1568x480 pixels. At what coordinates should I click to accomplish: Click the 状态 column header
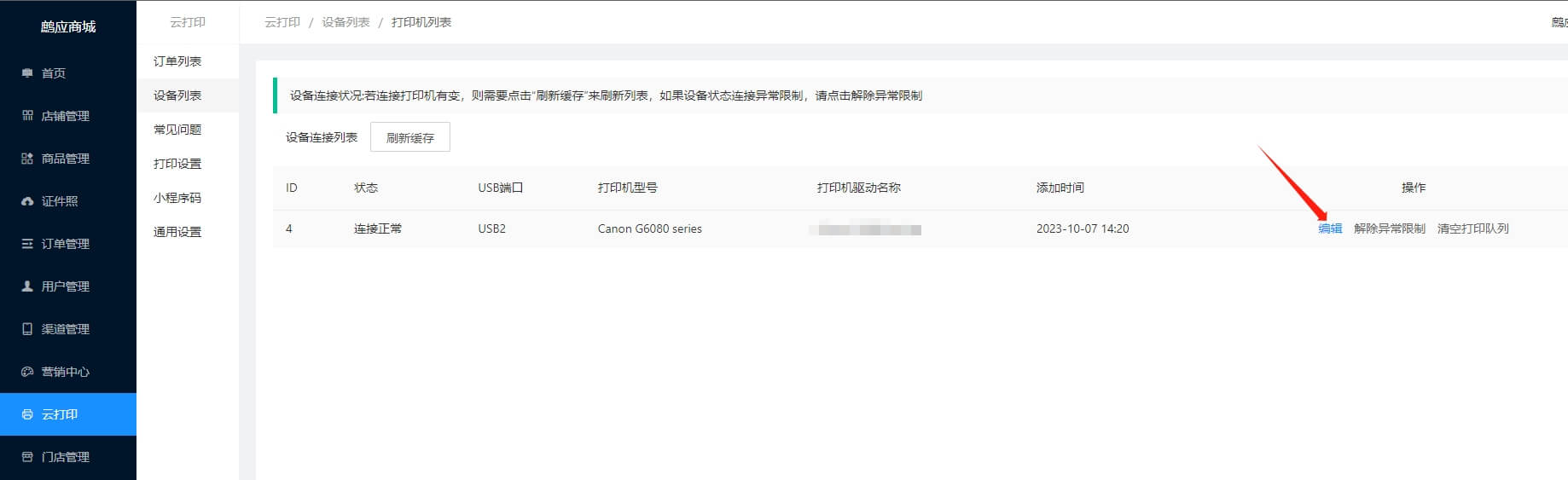click(366, 188)
